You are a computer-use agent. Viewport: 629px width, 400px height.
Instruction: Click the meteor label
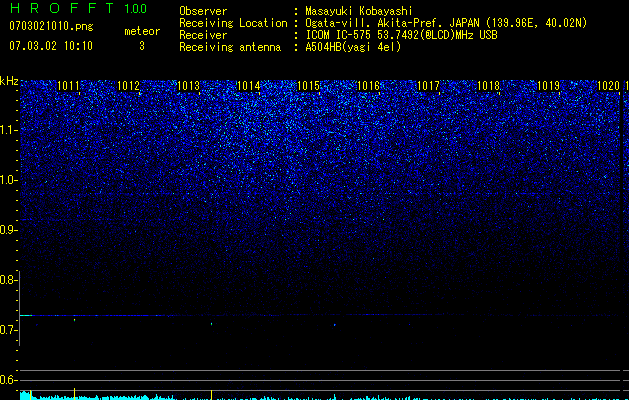point(142,31)
